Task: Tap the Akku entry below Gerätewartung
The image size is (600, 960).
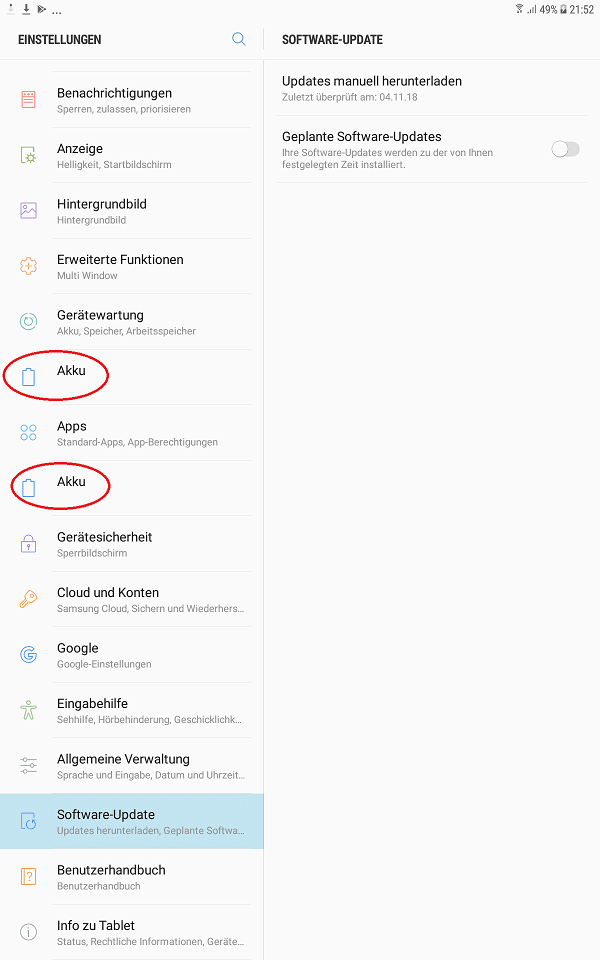Action: [x=132, y=377]
